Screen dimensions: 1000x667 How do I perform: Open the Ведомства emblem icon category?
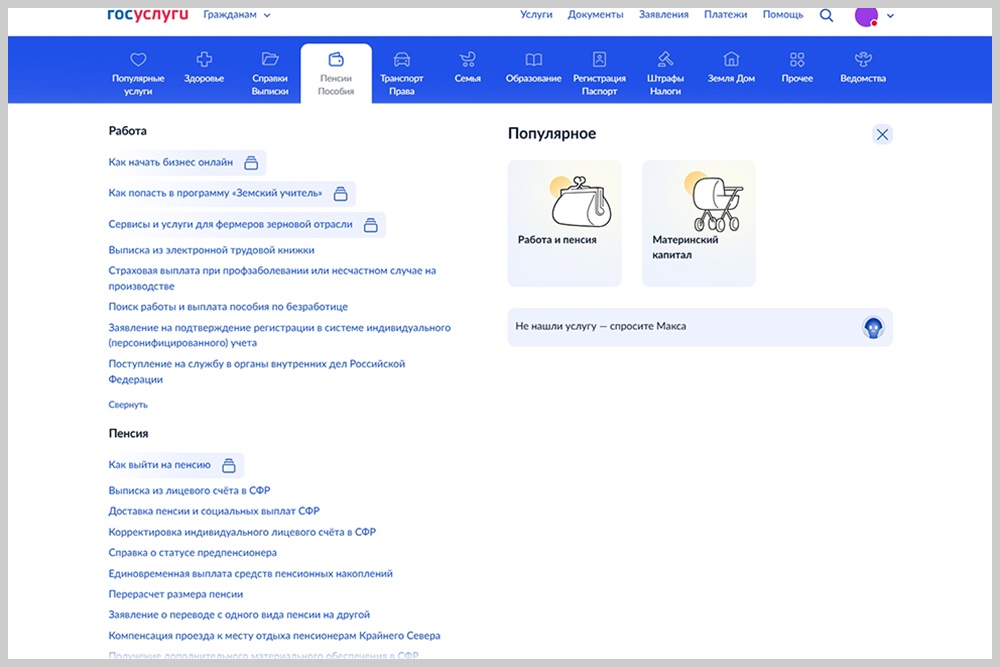click(x=863, y=68)
